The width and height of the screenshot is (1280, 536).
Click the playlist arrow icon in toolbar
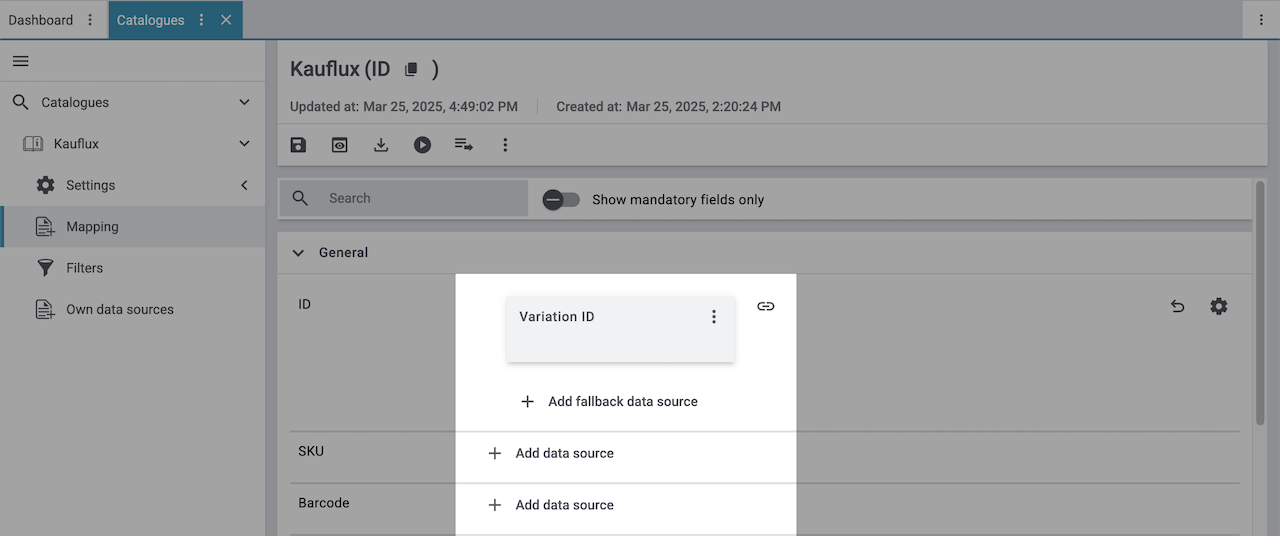[464, 145]
